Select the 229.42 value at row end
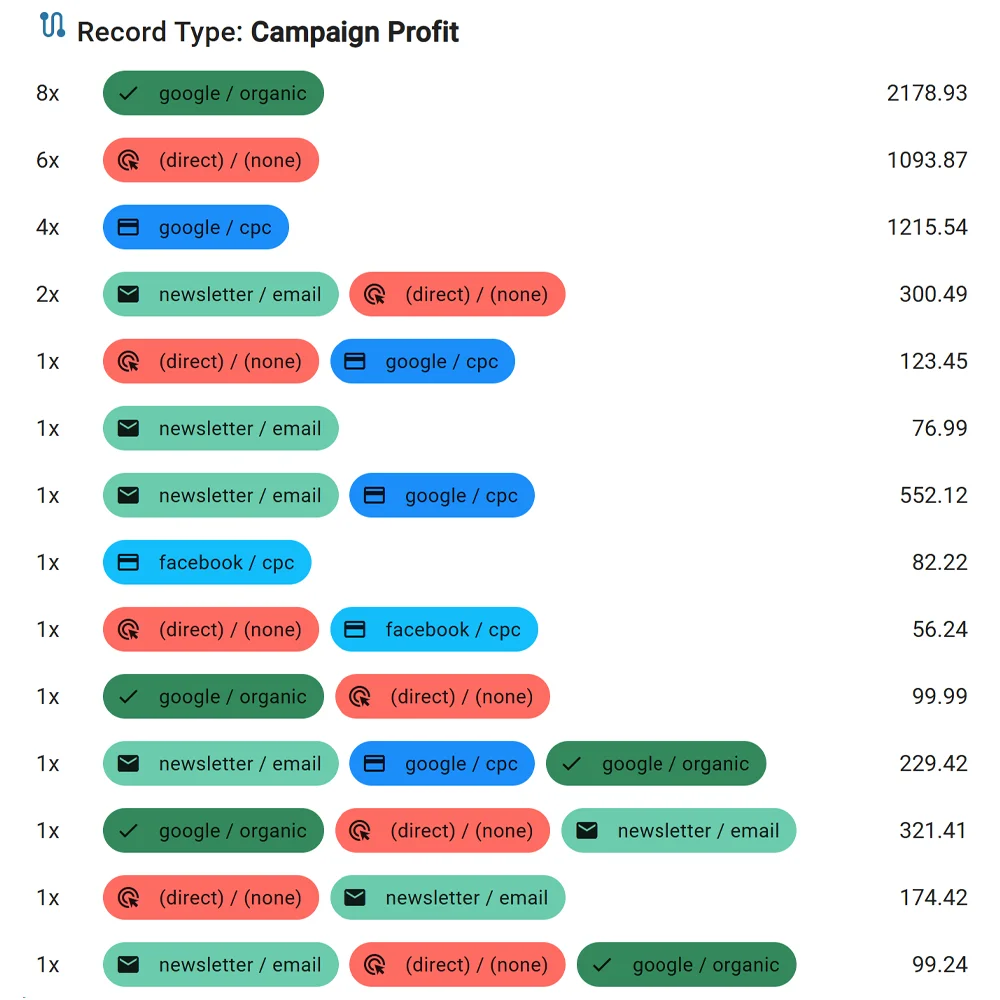The height and width of the screenshot is (1000, 1000). 933,763
